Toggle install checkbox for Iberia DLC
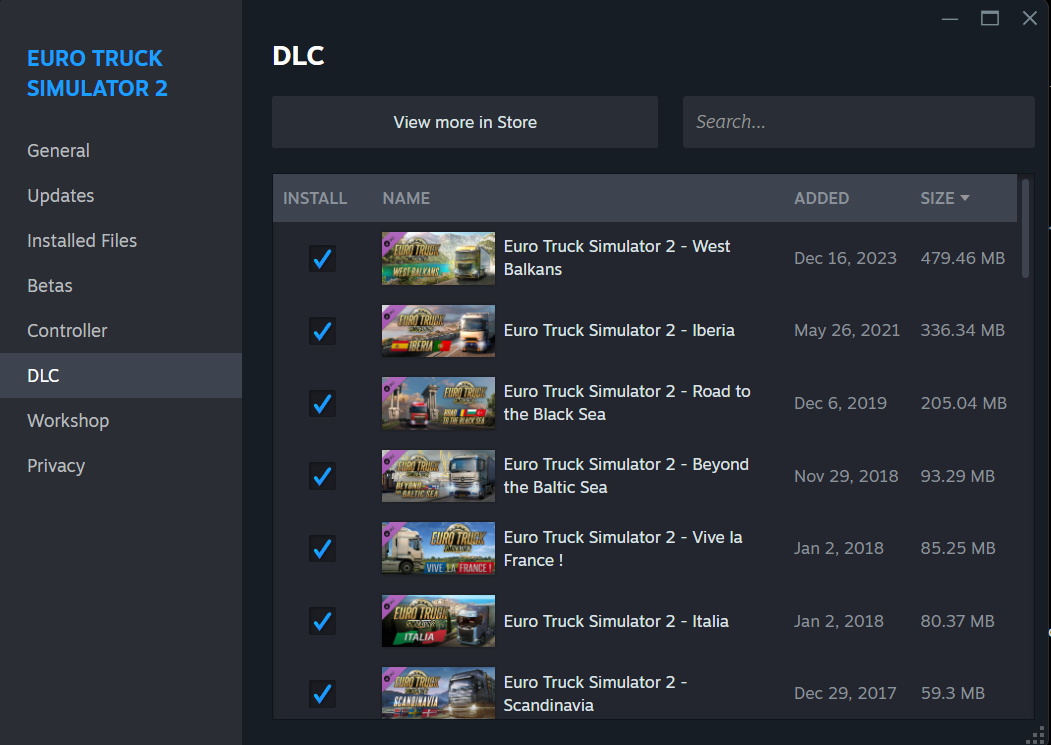Viewport: 1051px width, 745px height. pos(322,331)
